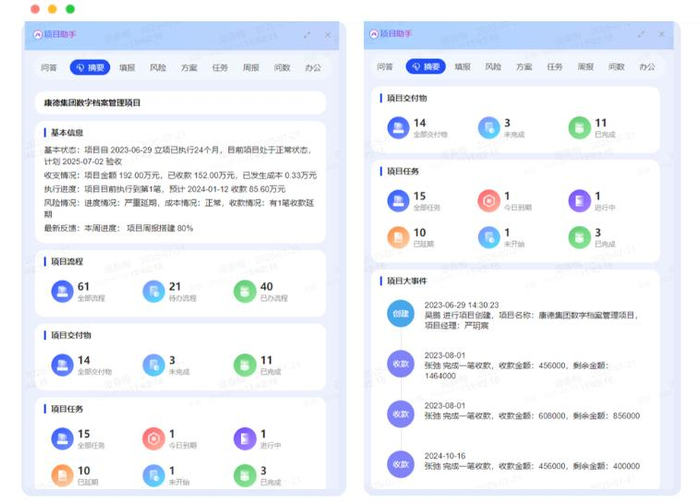Click the green macOS fullscreen button

70,9
